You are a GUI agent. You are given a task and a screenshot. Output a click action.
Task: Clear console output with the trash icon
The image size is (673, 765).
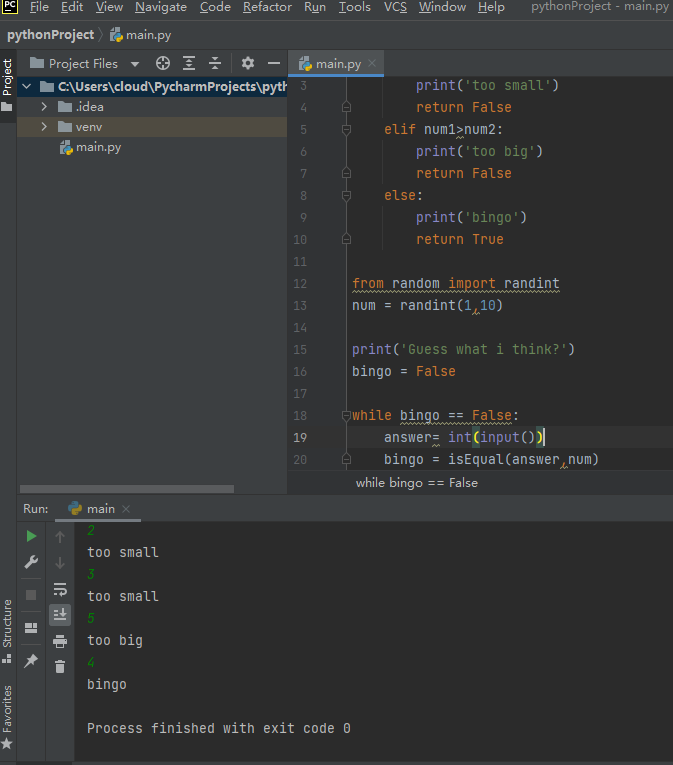pyautogui.click(x=60, y=666)
